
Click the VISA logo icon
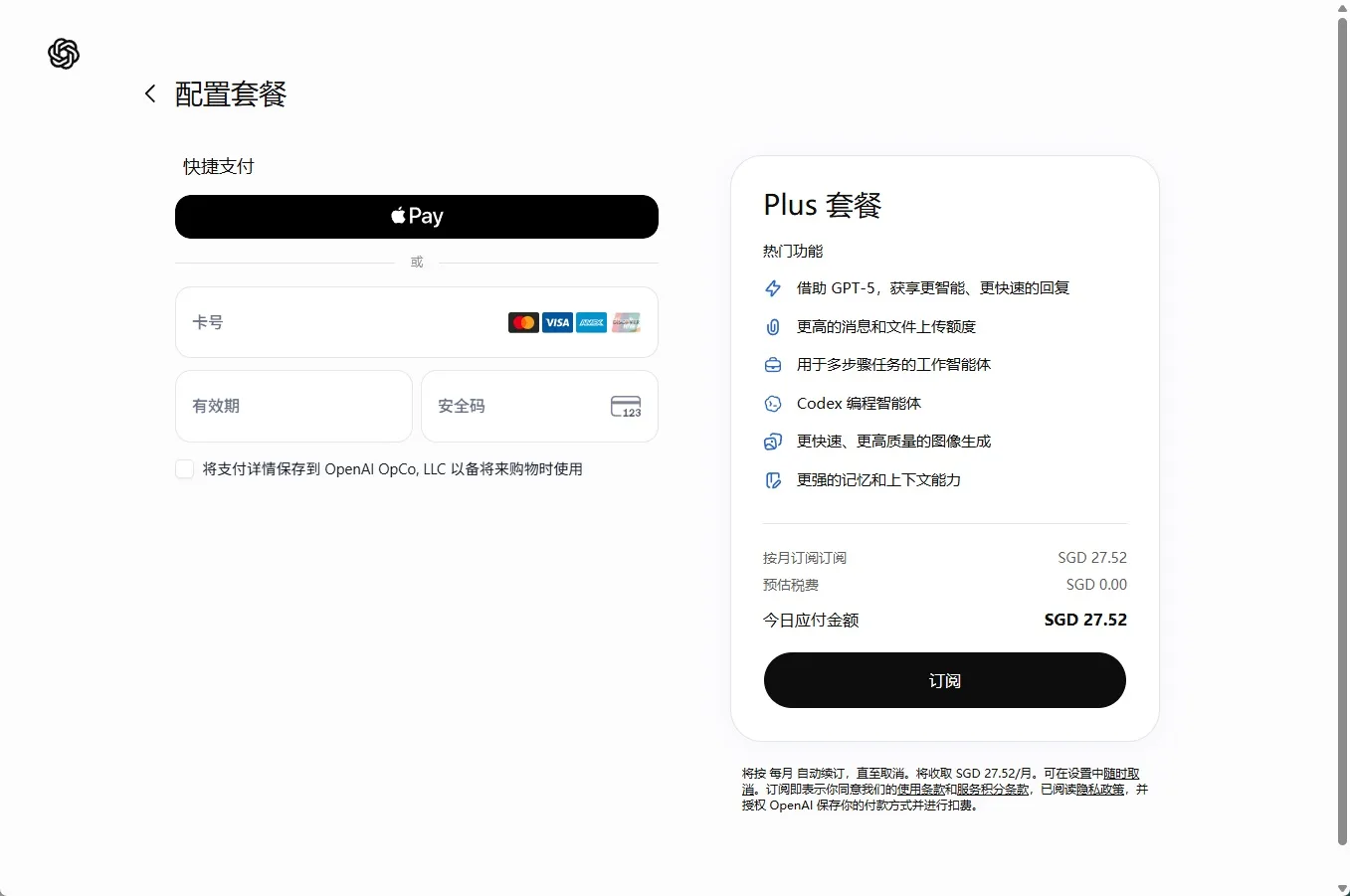(557, 322)
